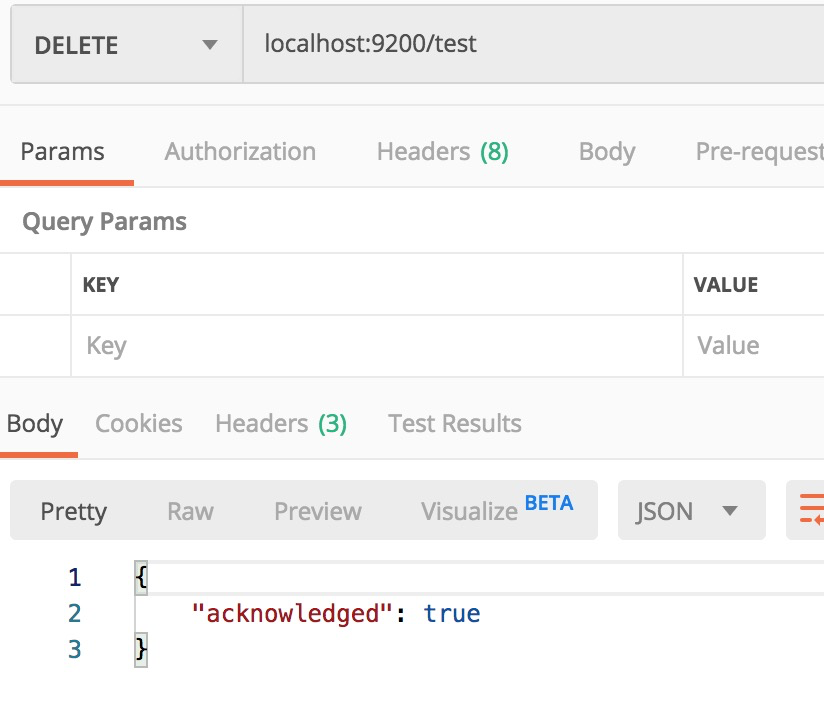Toggle the orange line-wrap icon
824x708 pixels.
point(808,510)
